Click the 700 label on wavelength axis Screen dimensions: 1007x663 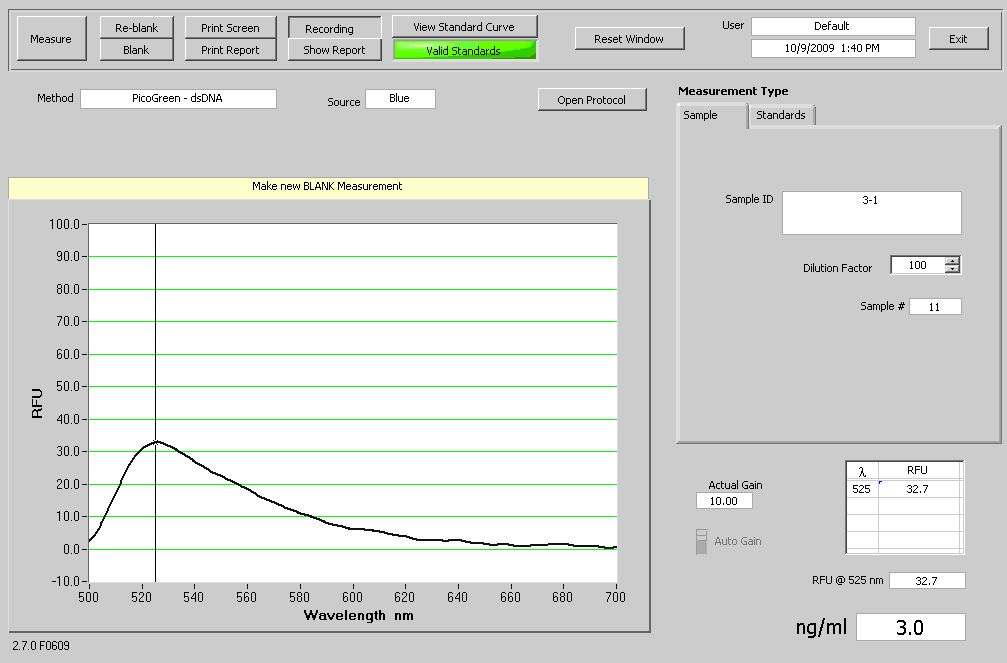pyautogui.click(x=615, y=597)
